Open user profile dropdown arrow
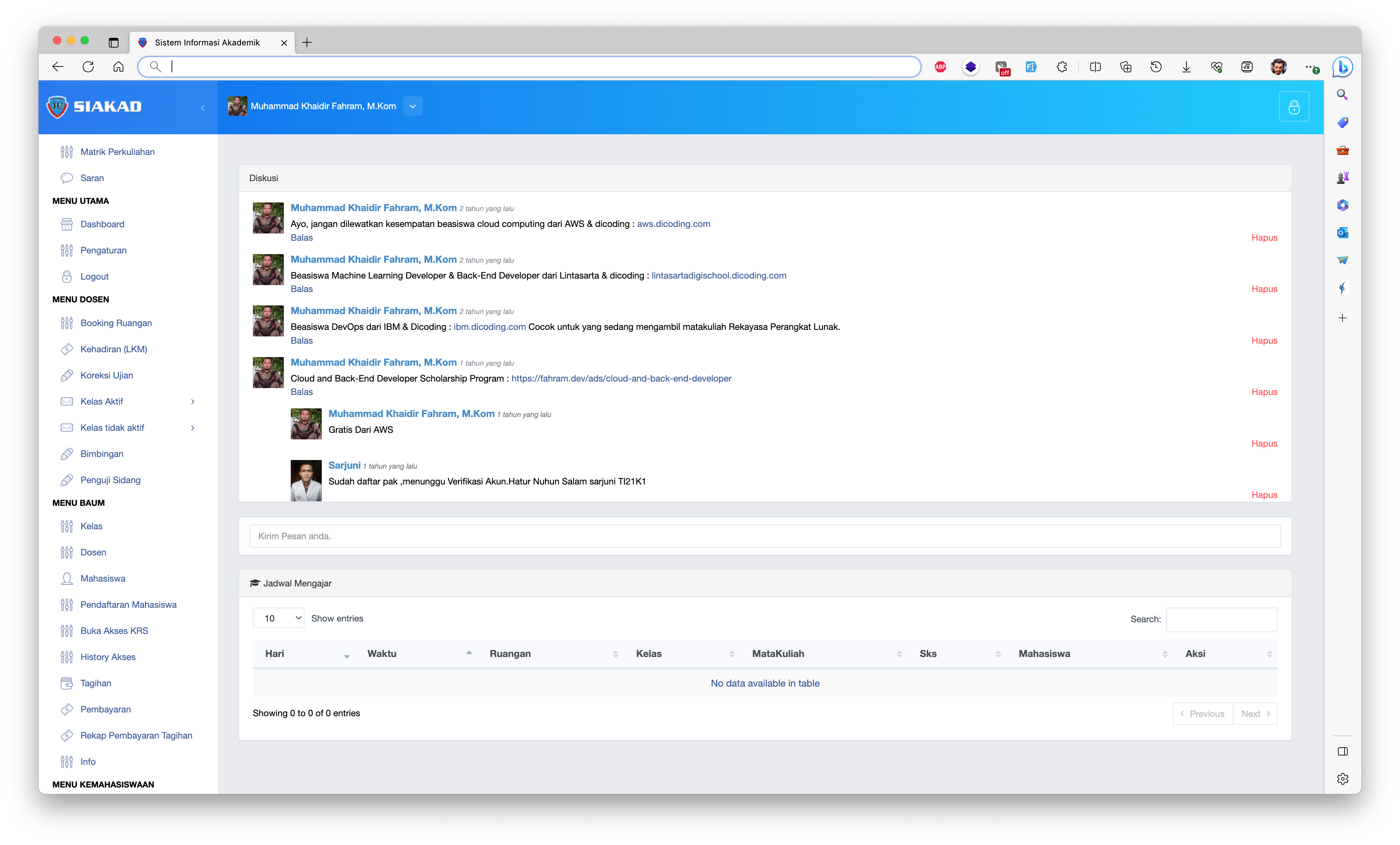 (412, 106)
